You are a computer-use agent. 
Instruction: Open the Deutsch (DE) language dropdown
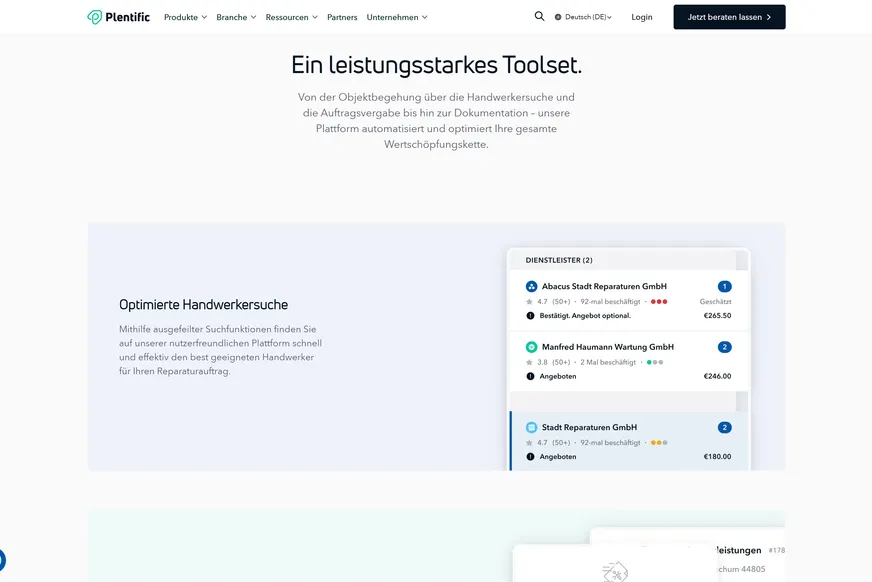(585, 17)
